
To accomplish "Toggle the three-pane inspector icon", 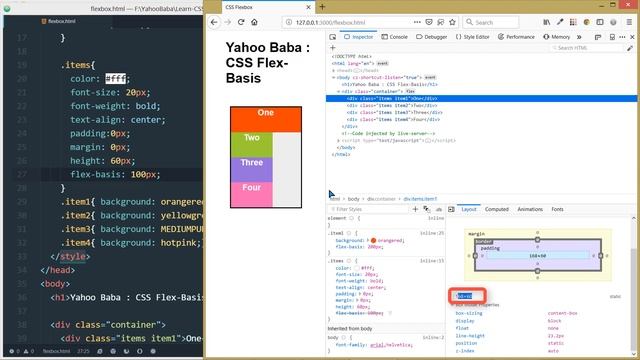I will point(451,209).
